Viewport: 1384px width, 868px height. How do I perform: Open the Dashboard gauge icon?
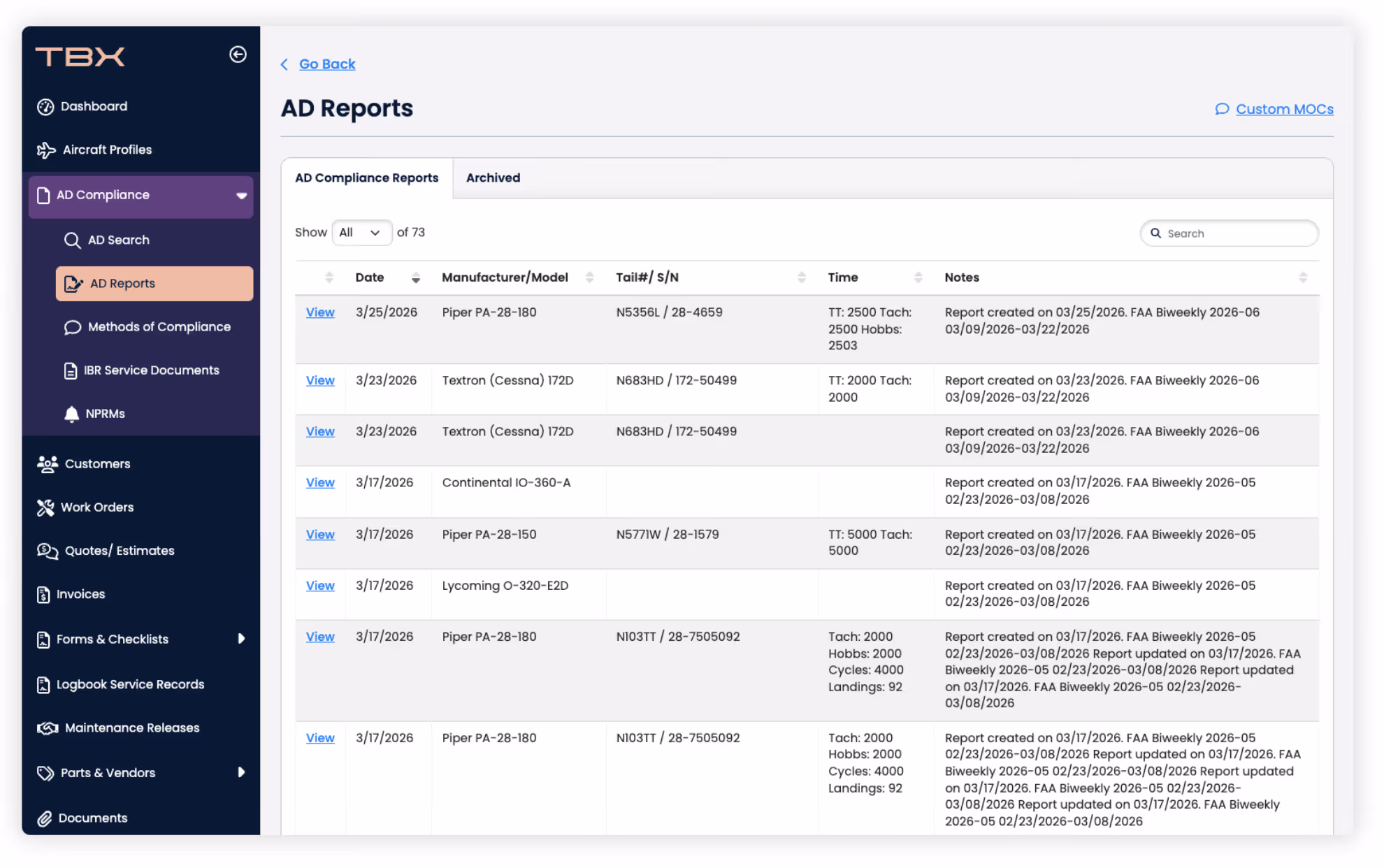pos(45,107)
